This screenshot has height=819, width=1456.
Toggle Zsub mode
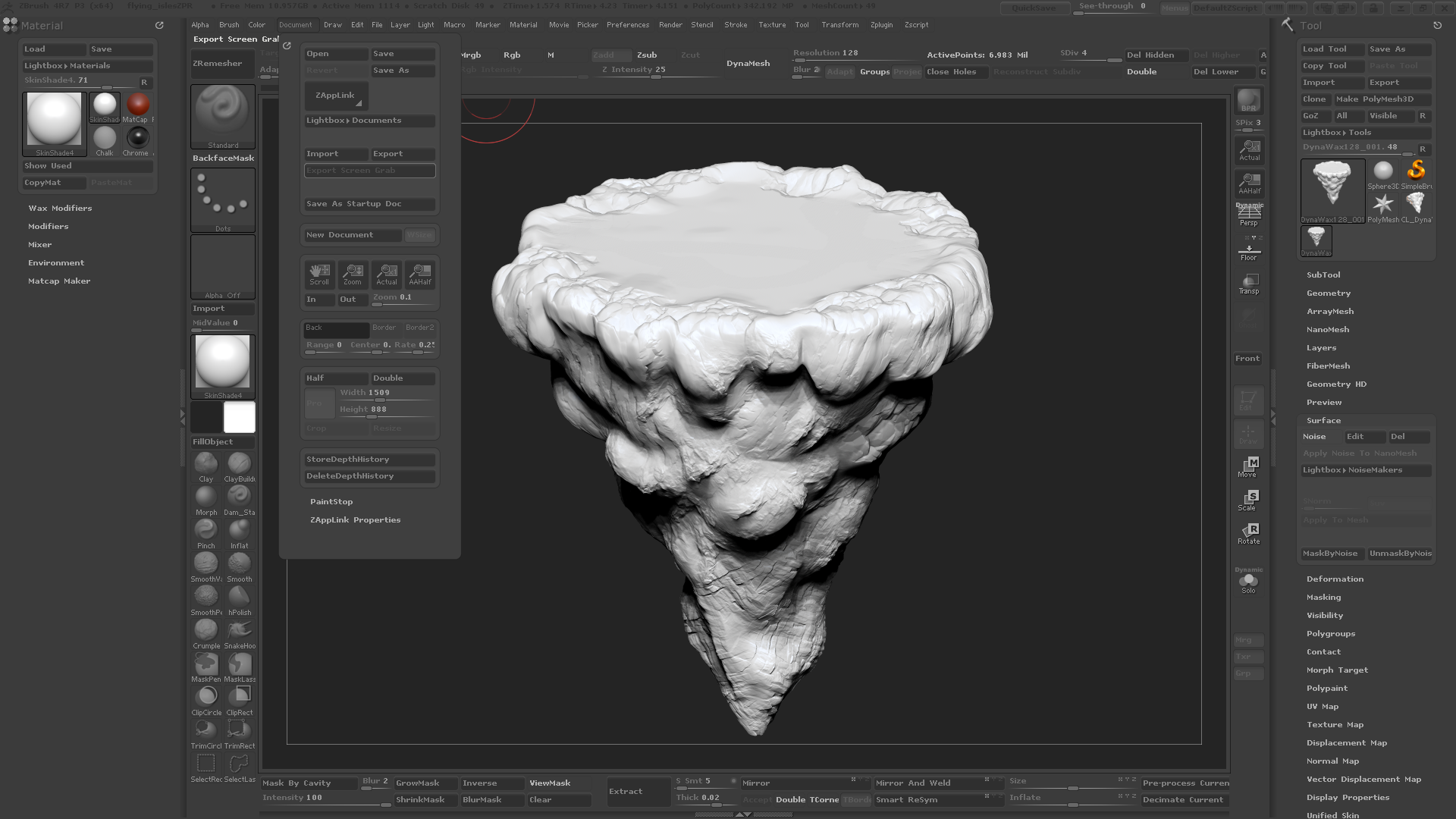pyautogui.click(x=647, y=55)
